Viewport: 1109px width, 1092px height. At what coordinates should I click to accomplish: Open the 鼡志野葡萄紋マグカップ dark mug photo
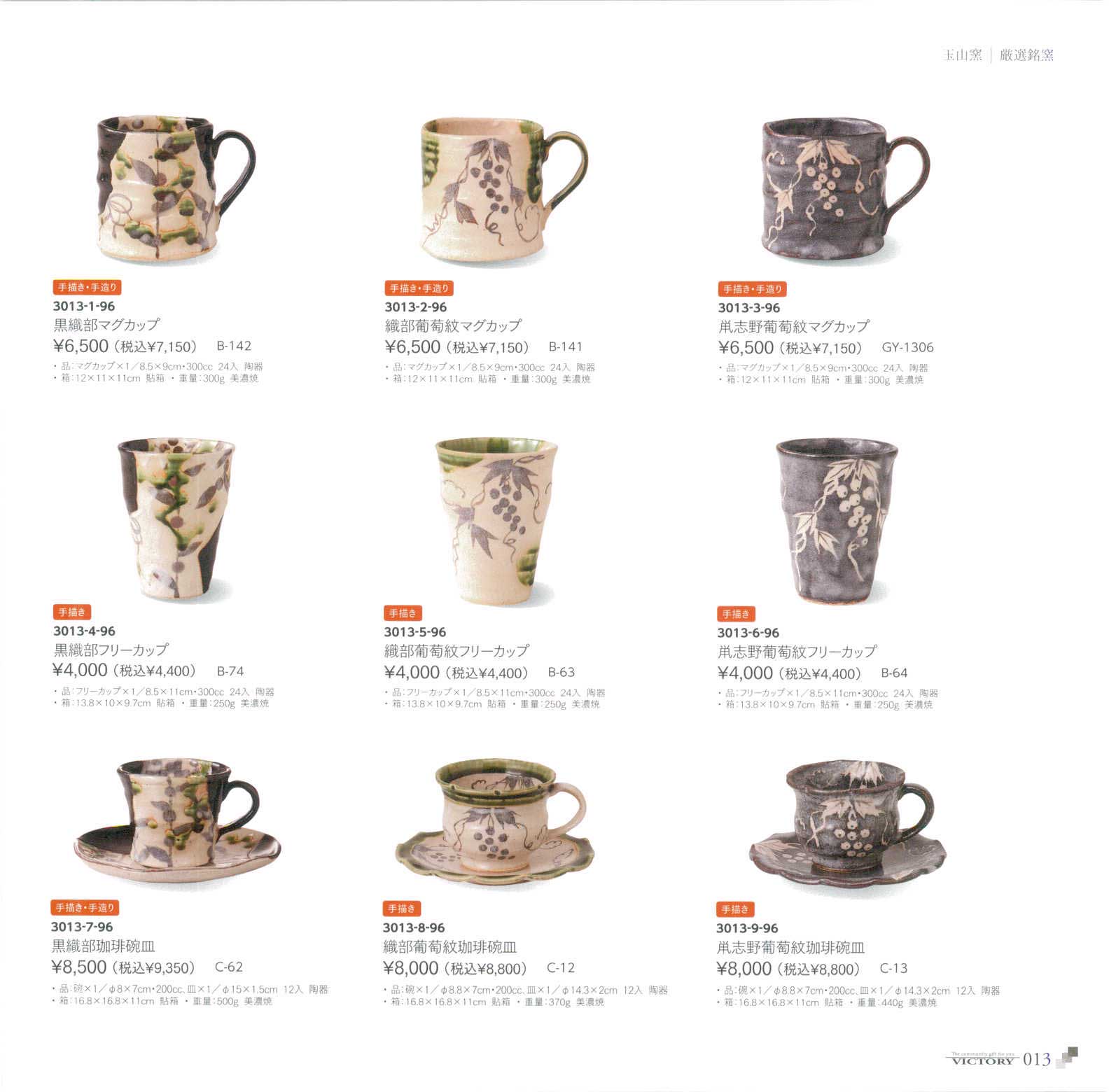tap(845, 190)
